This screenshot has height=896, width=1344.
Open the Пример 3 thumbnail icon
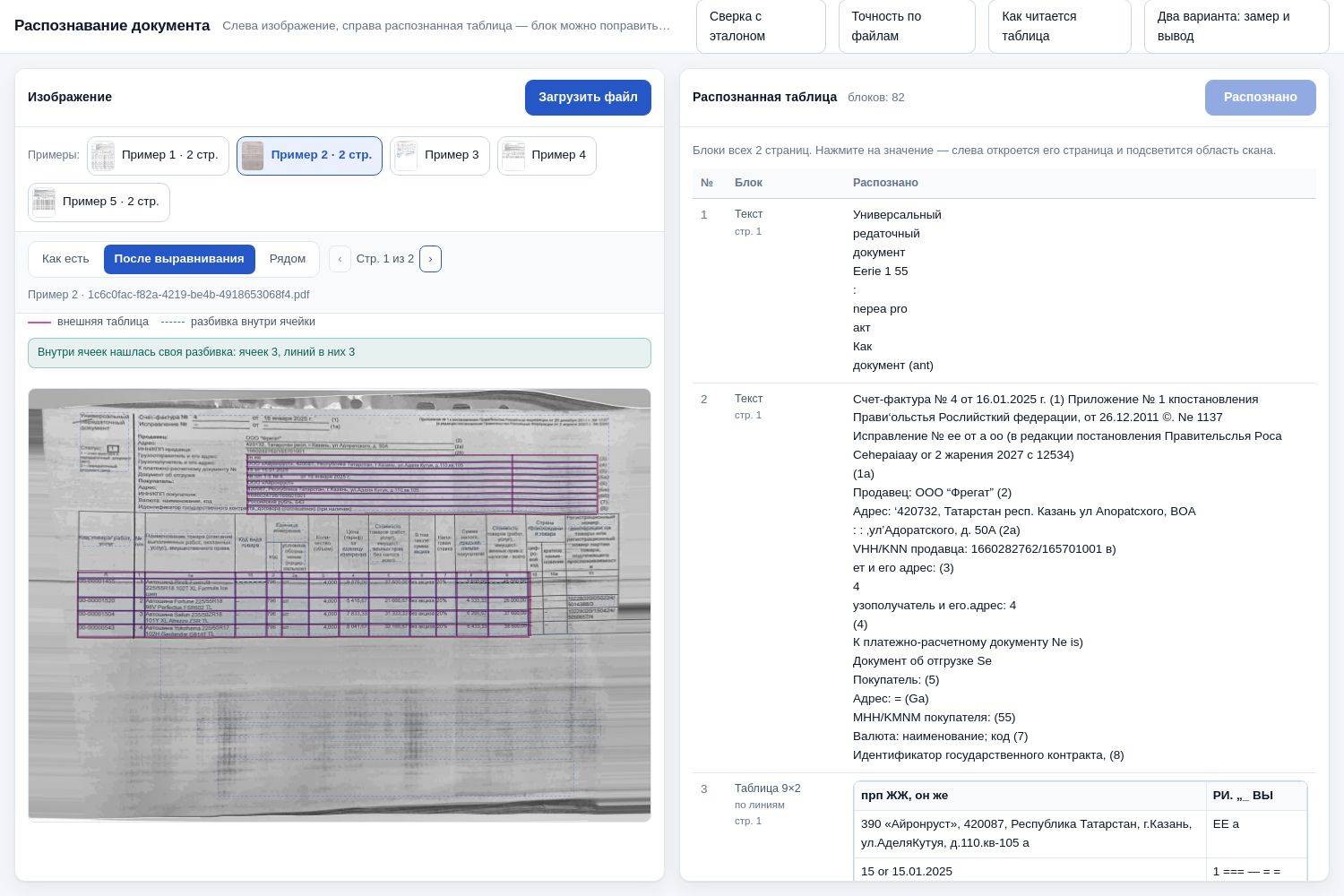pyautogui.click(x=406, y=156)
